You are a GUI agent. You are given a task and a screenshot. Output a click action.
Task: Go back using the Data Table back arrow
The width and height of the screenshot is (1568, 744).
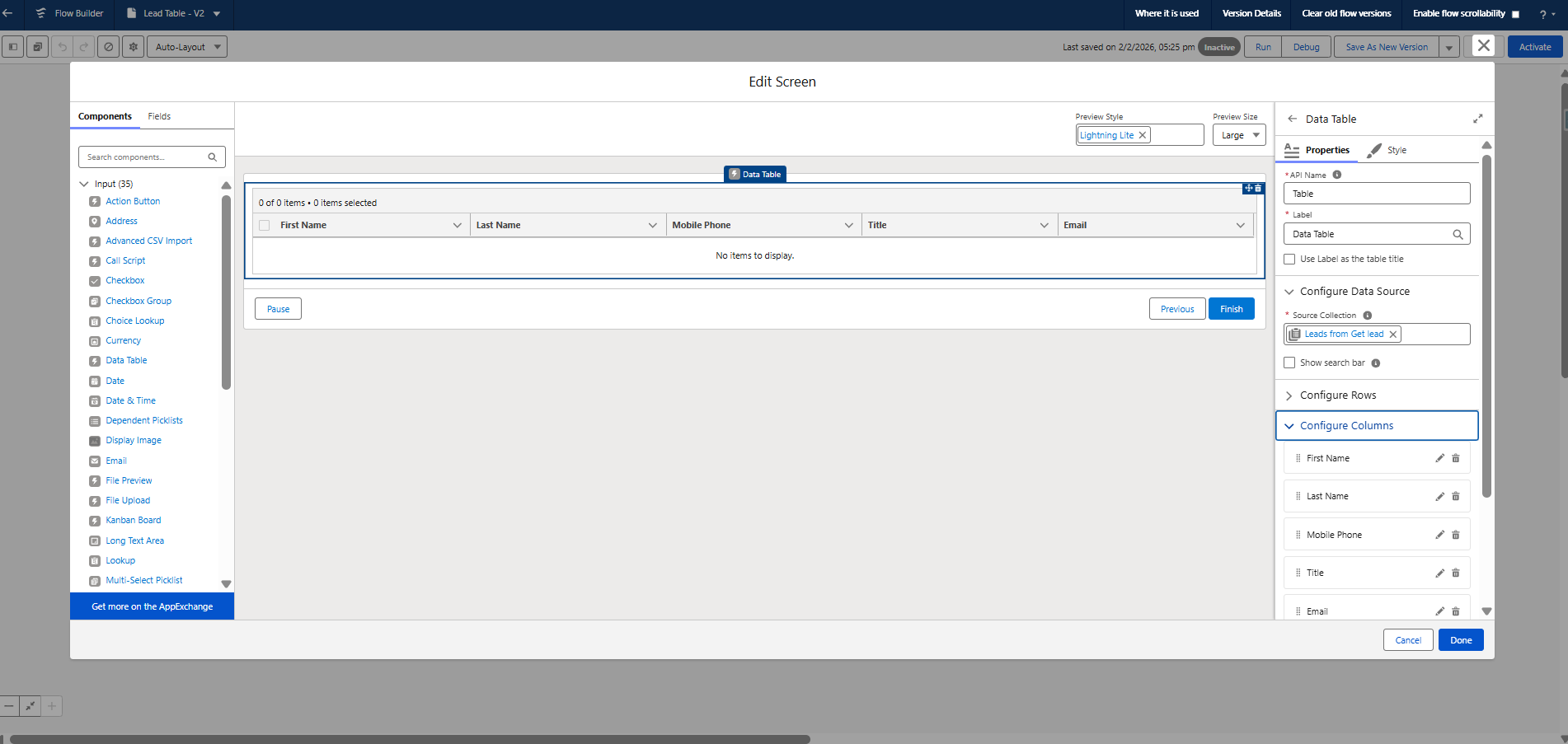[1292, 119]
